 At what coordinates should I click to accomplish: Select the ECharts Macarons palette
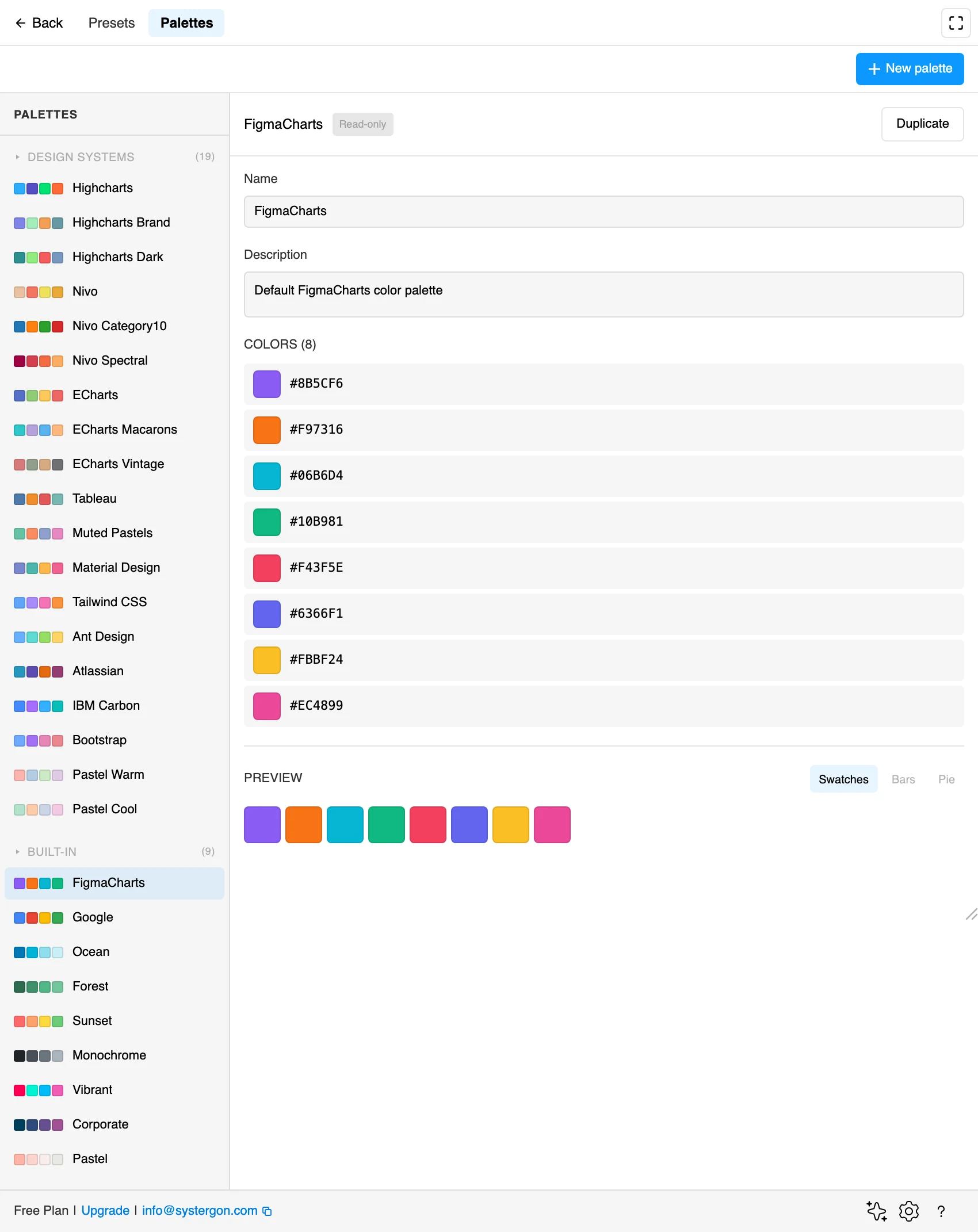114,430
